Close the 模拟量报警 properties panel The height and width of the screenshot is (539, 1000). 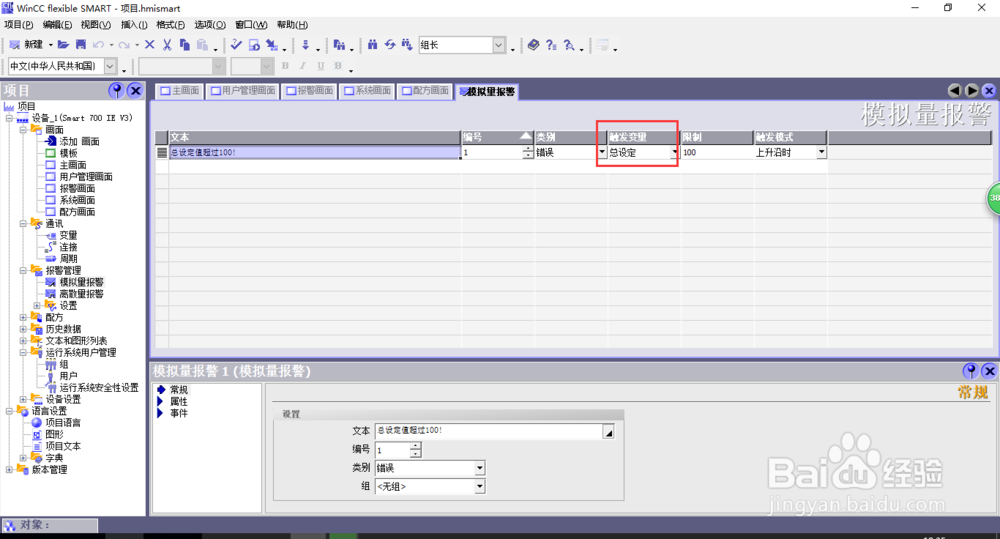pyautogui.click(x=989, y=371)
